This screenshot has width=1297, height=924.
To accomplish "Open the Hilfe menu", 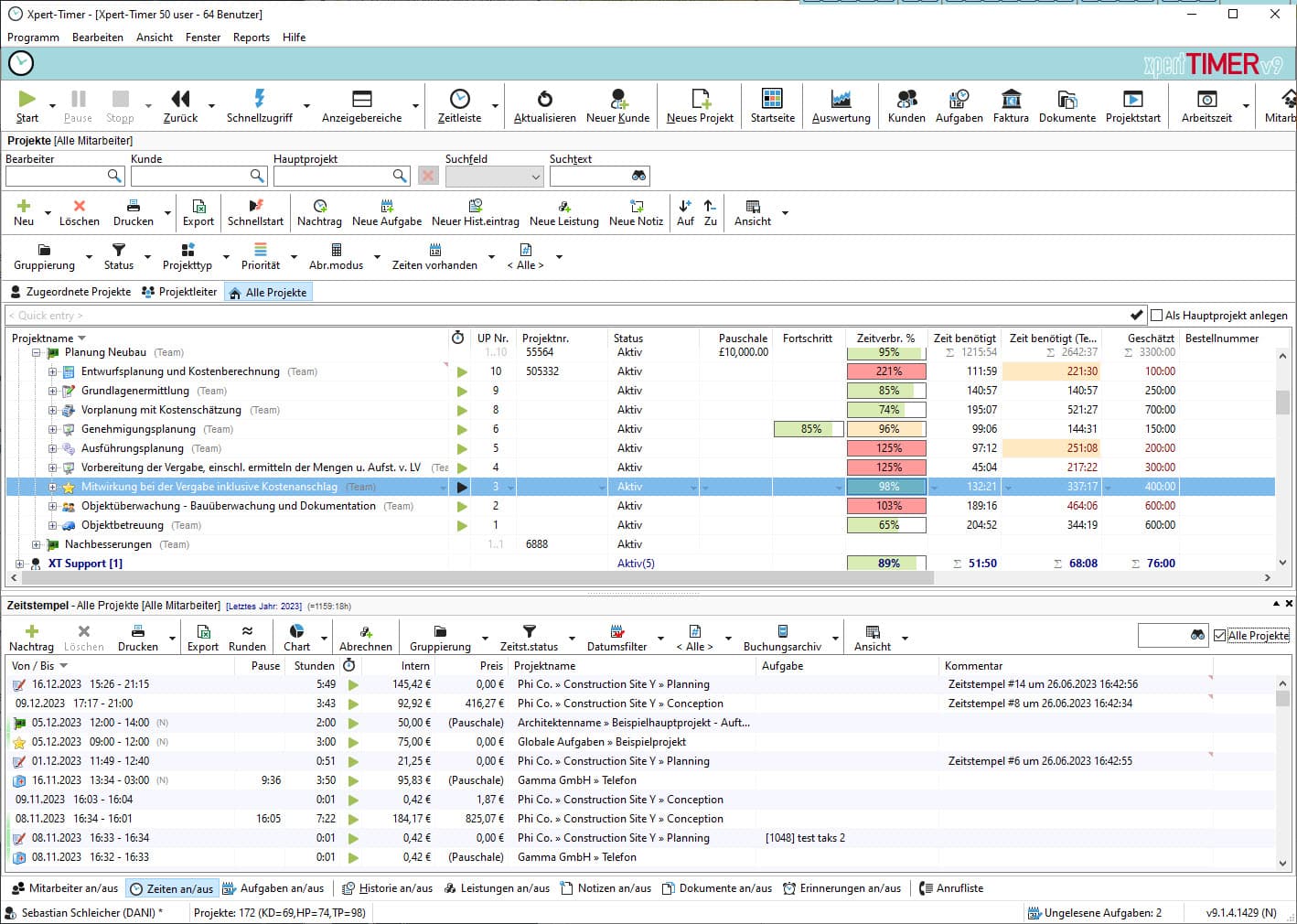I will (294, 38).
